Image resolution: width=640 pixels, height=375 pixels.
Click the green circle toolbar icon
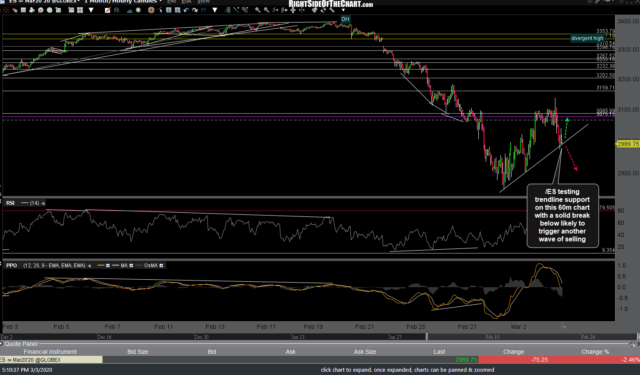pyautogui.click(x=138, y=10)
